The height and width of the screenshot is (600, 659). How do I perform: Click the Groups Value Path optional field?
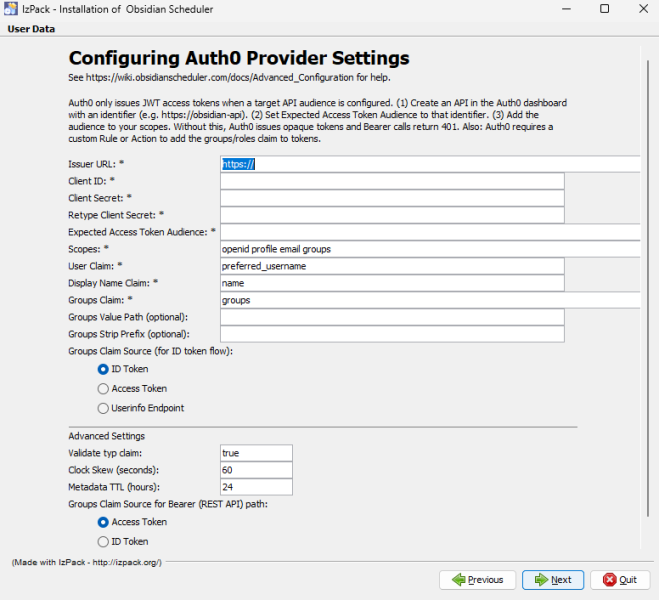[x=392, y=317]
